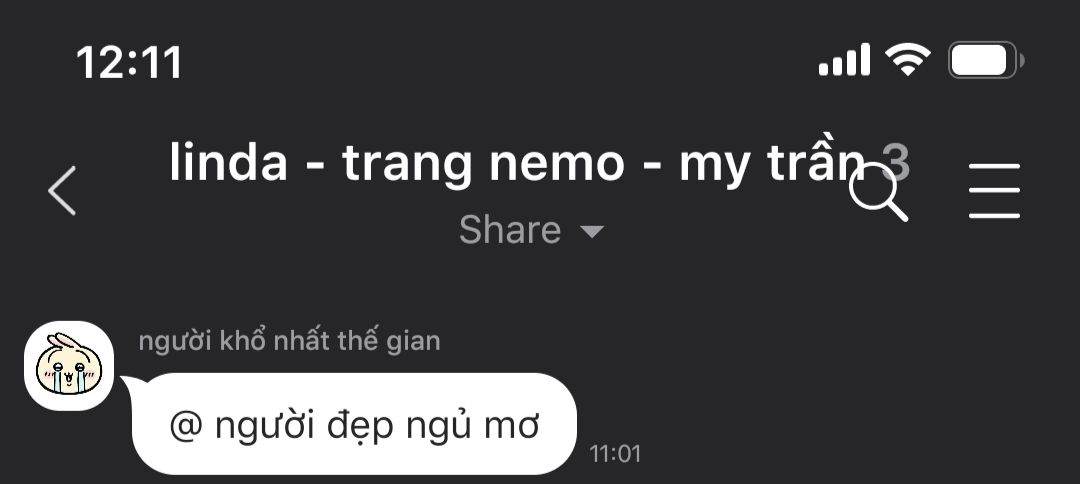
Task: Go back using the left chevron arrow
Action: pos(62,191)
